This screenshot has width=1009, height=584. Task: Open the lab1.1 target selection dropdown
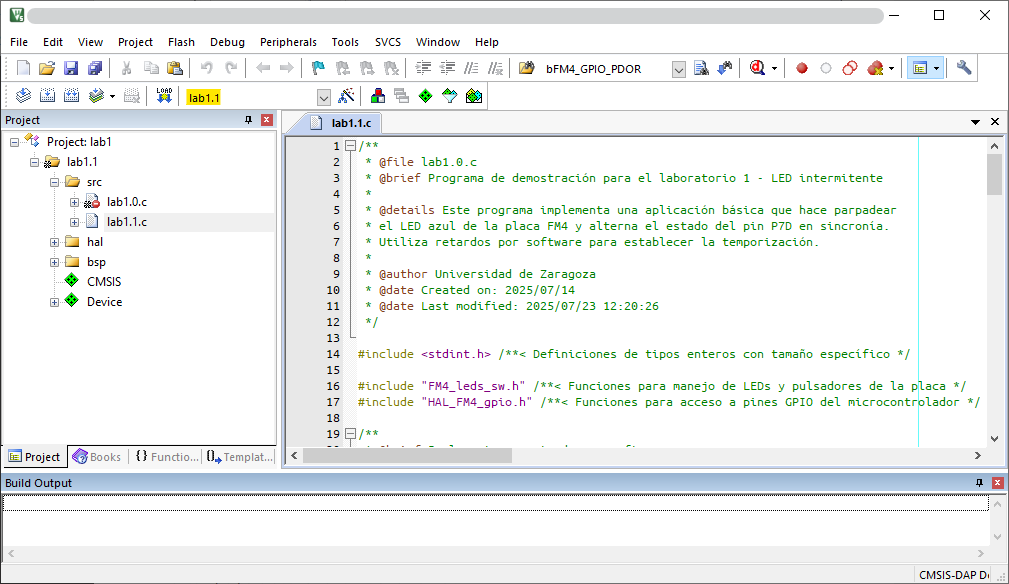pos(323,98)
